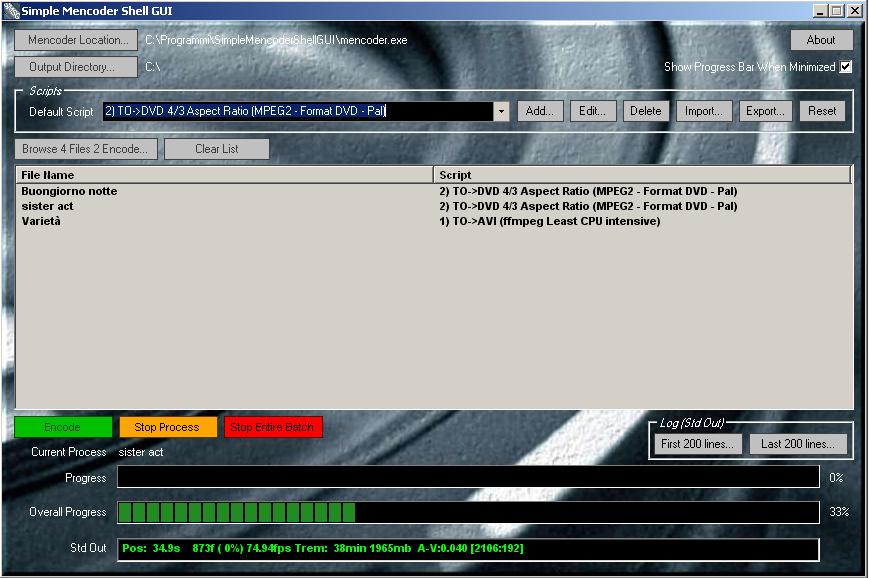This screenshot has width=869, height=578.
Task: Delete the selected script
Action: click(x=646, y=111)
